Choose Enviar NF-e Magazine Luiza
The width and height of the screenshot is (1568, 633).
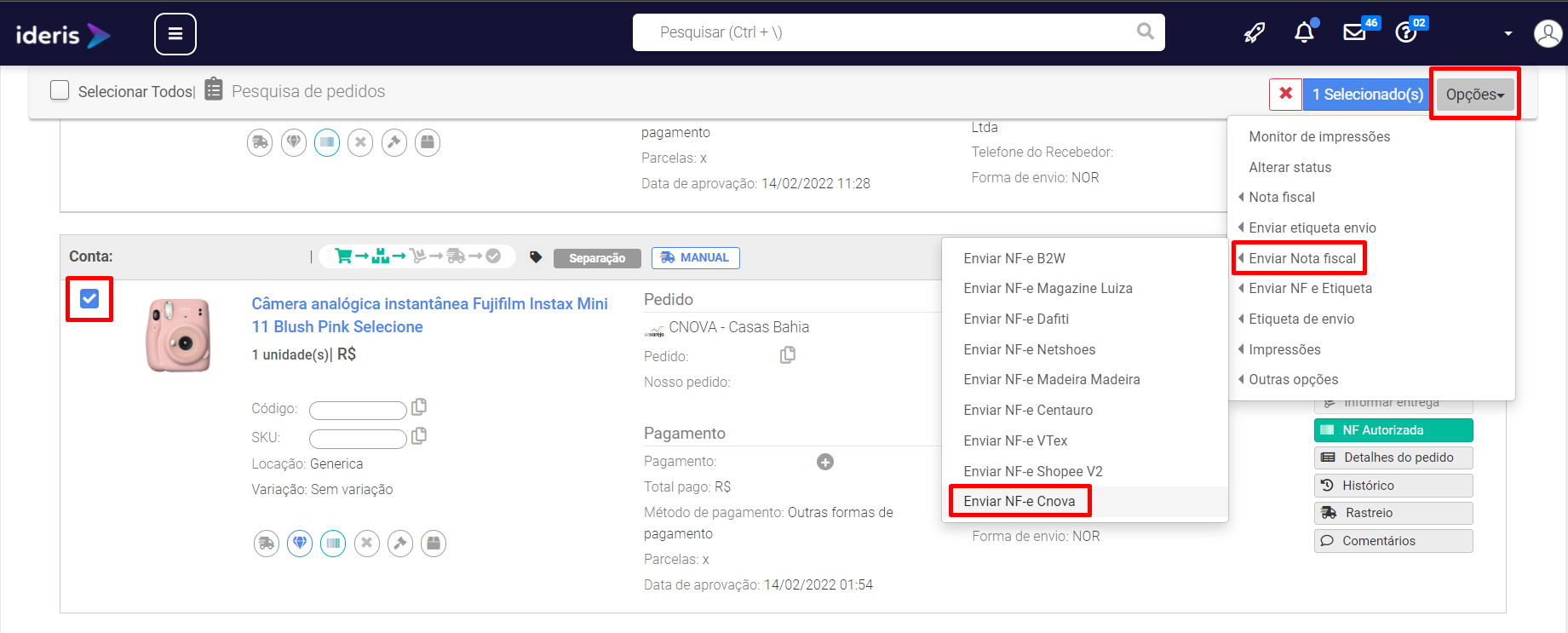coord(1048,288)
